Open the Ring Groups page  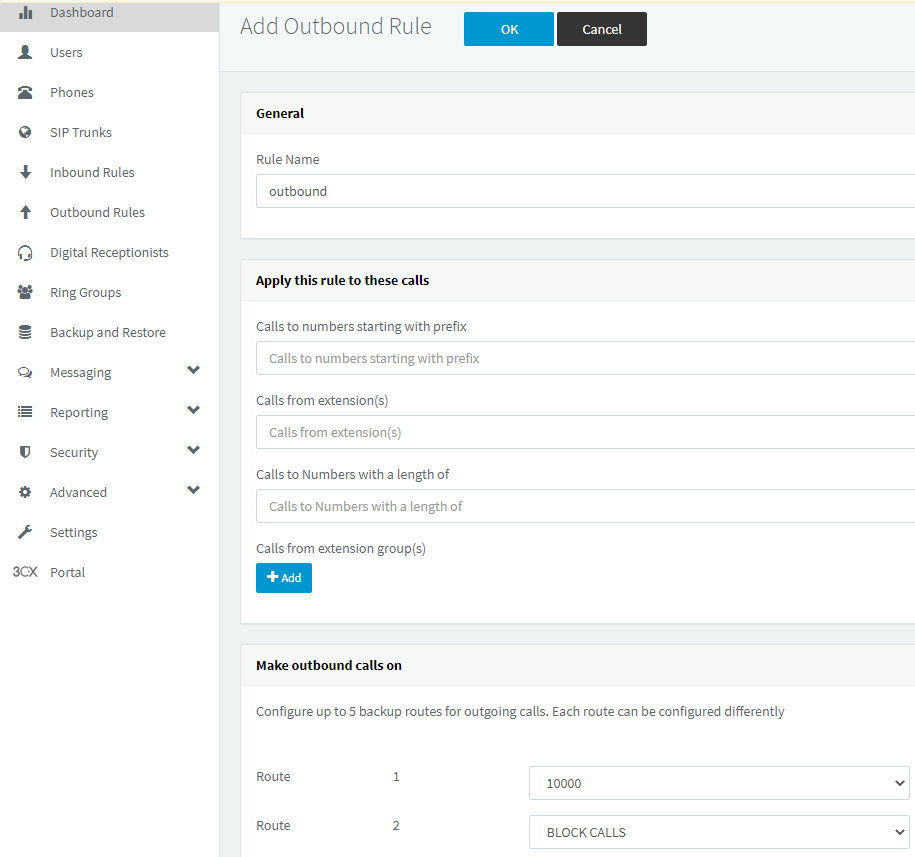pyautogui.click(x=86, y=292)
